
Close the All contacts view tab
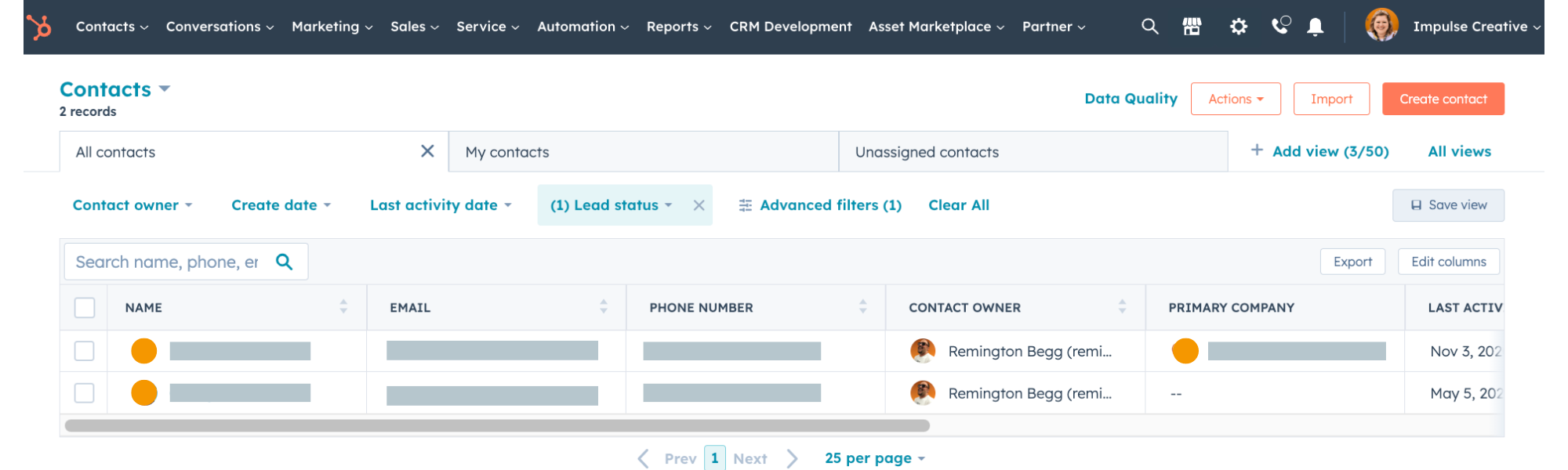(427, 151)
